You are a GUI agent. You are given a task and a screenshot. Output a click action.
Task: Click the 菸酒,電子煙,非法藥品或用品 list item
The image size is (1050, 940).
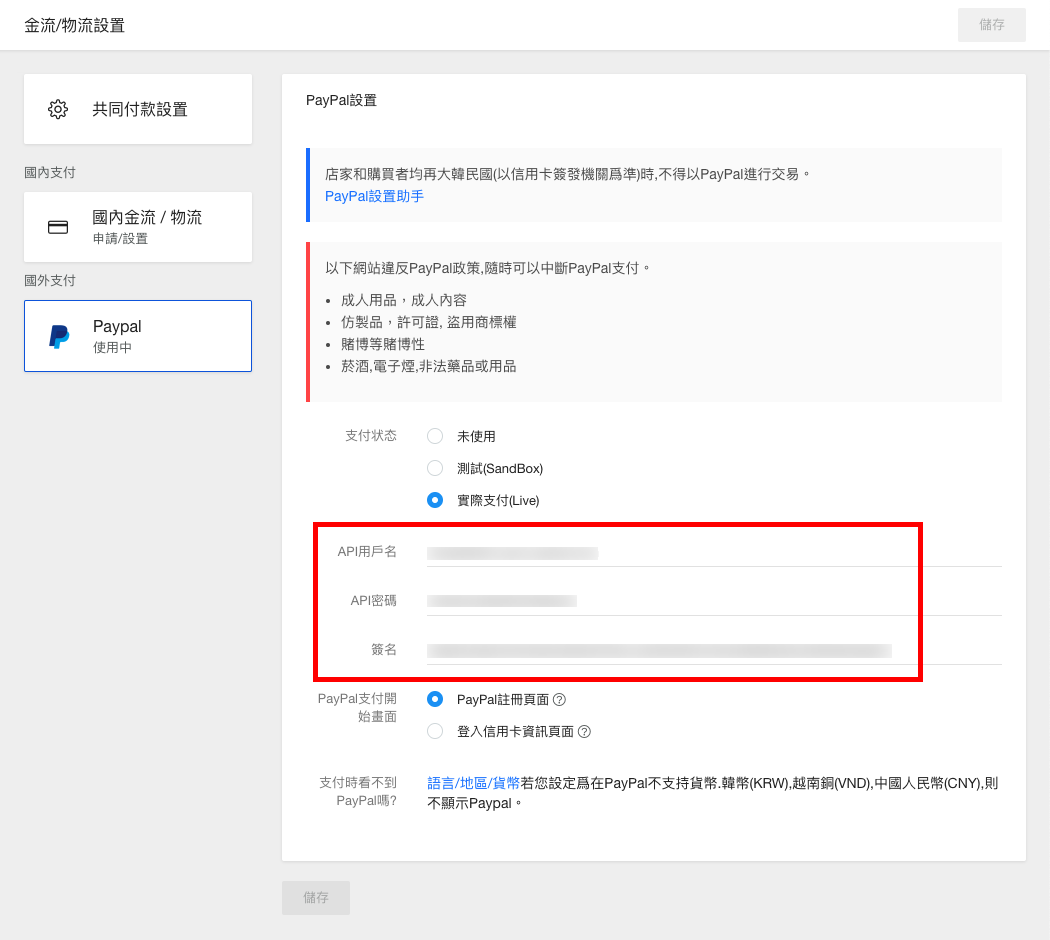[429, 366]
